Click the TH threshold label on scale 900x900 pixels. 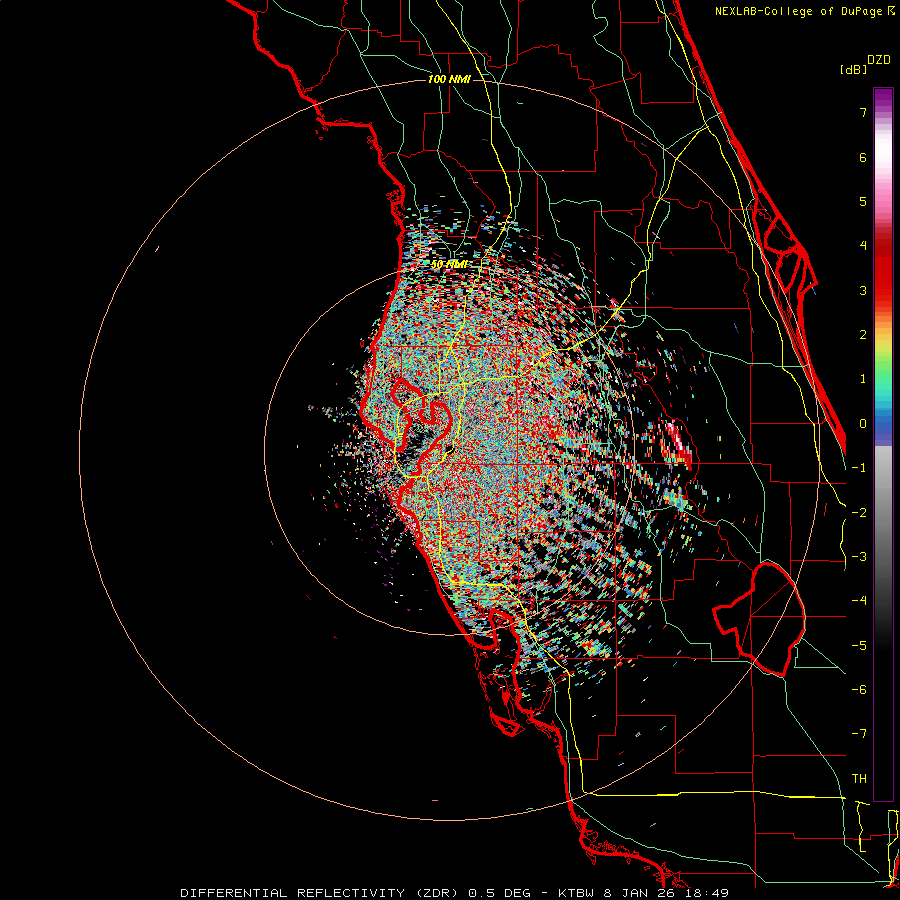click(x=859, y=778)
